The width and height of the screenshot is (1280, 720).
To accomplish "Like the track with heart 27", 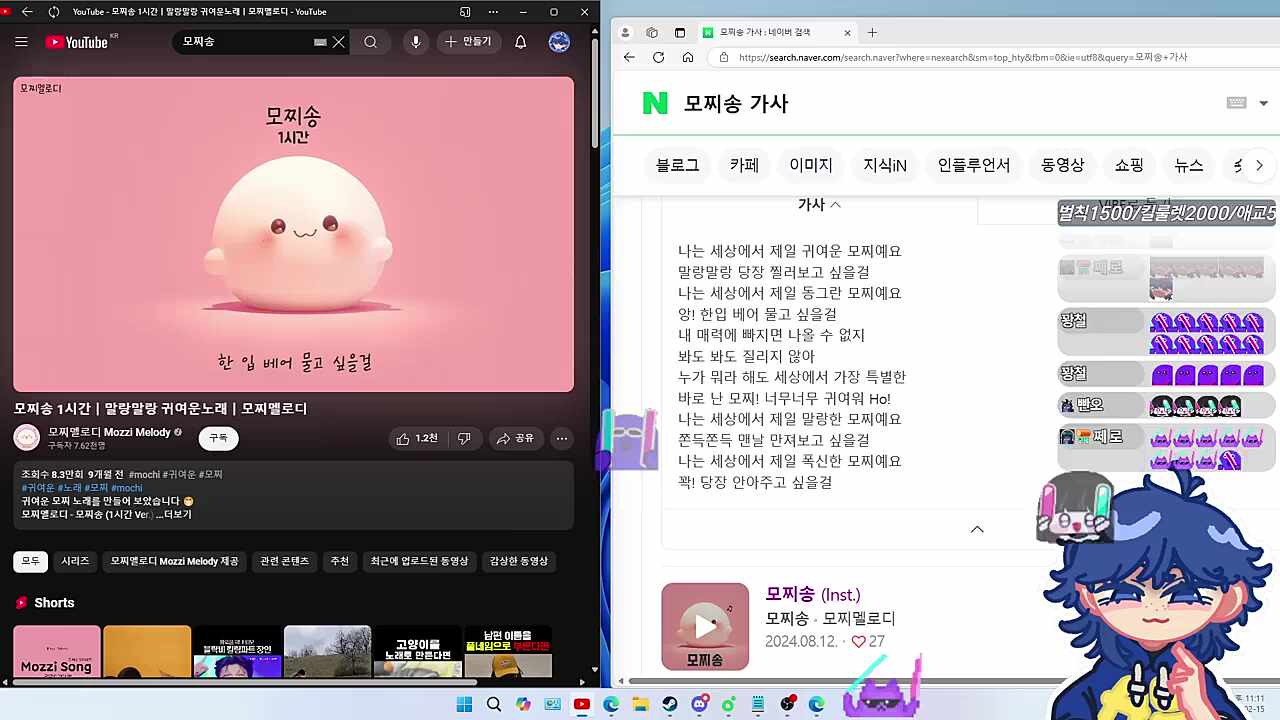I will click(868, 641).
